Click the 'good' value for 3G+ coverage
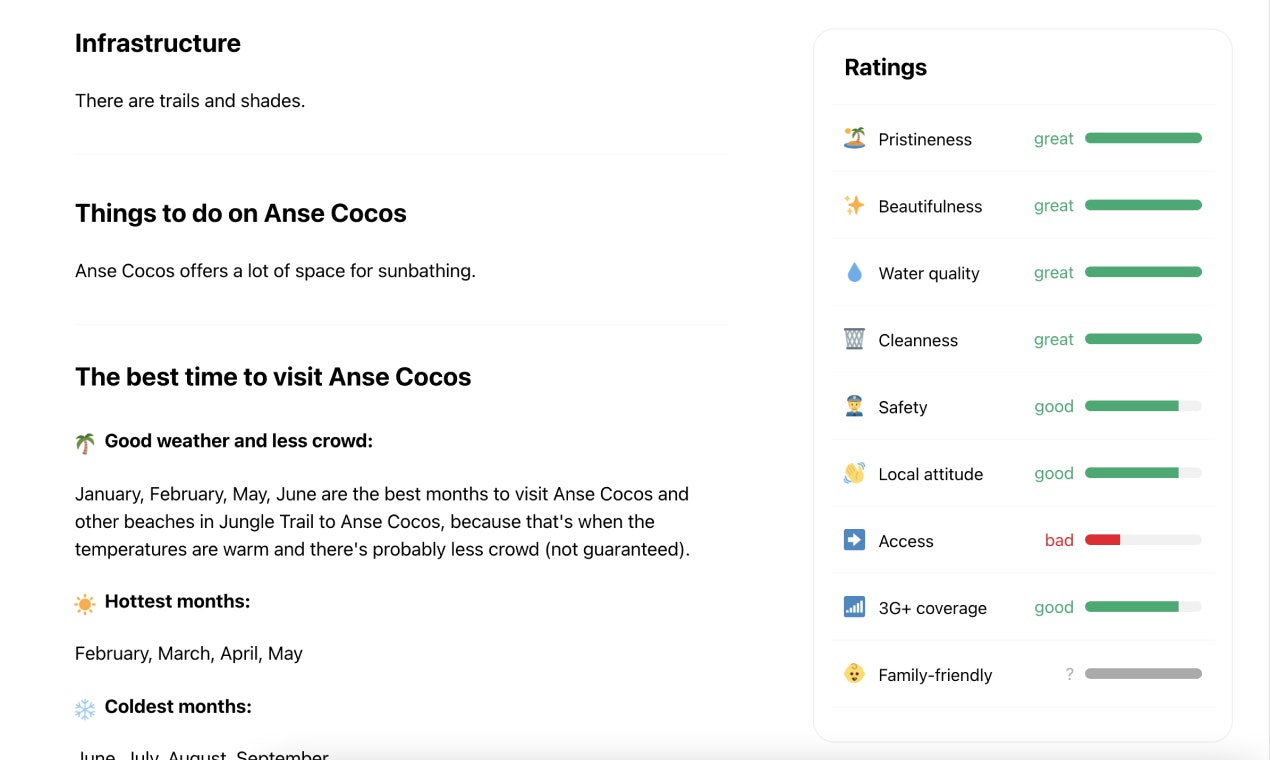Image resolution: width=1270 pixels, height=760 pixels. pyautogui.click(x=1054, y=608)
